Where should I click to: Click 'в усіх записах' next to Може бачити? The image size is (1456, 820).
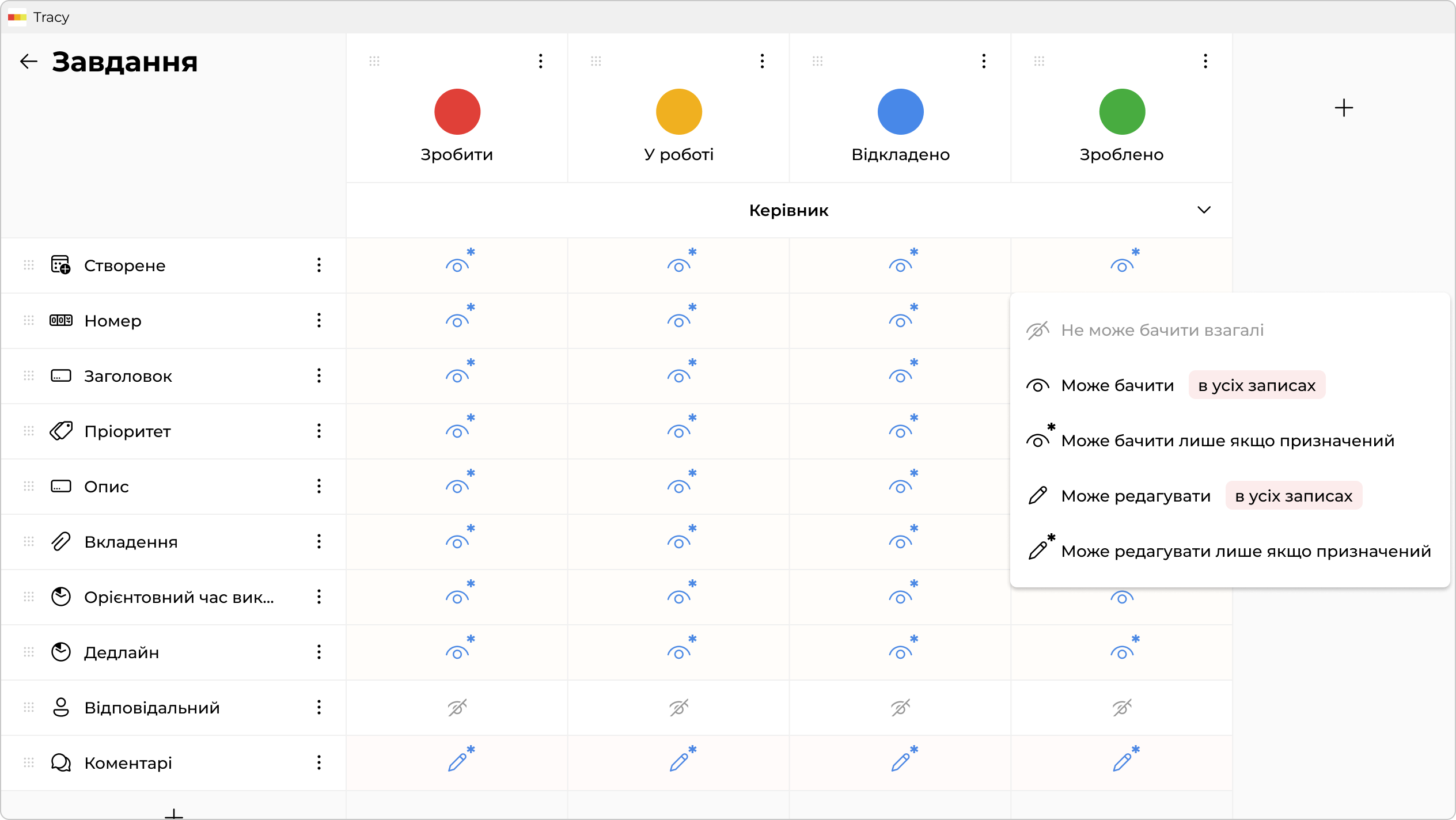click(1257, 385)
